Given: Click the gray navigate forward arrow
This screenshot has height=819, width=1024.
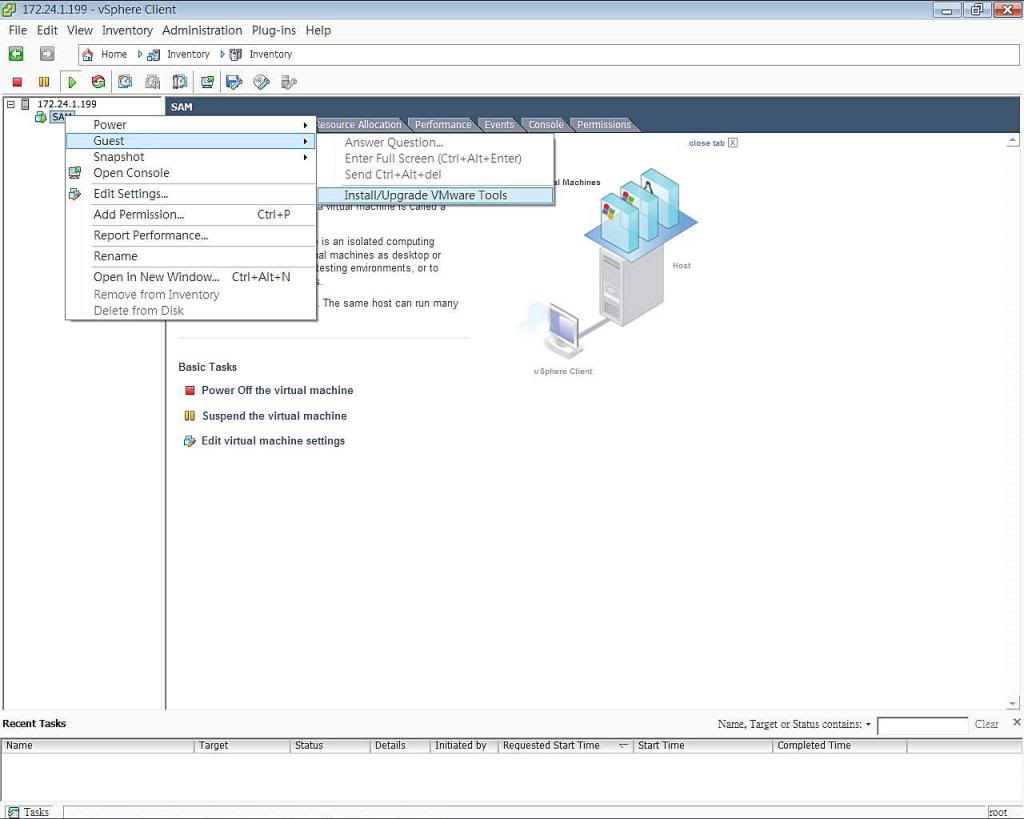Looking at the screenshot, I should (47, 54).
